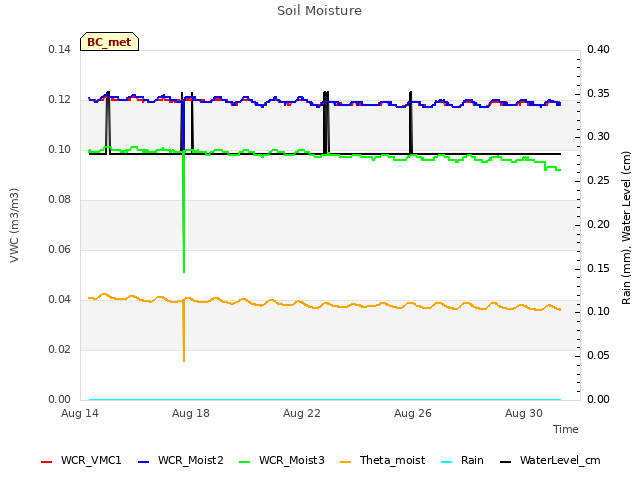Click the 0.12 left axis value

coord(60,100)
